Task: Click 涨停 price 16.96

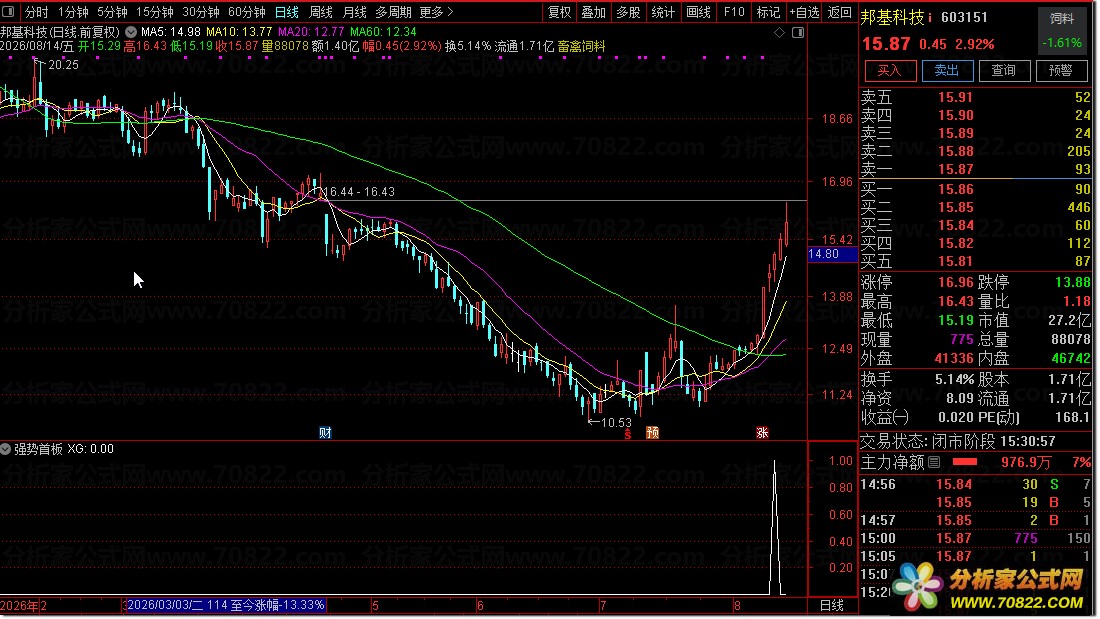Action: tap(955, 283)
